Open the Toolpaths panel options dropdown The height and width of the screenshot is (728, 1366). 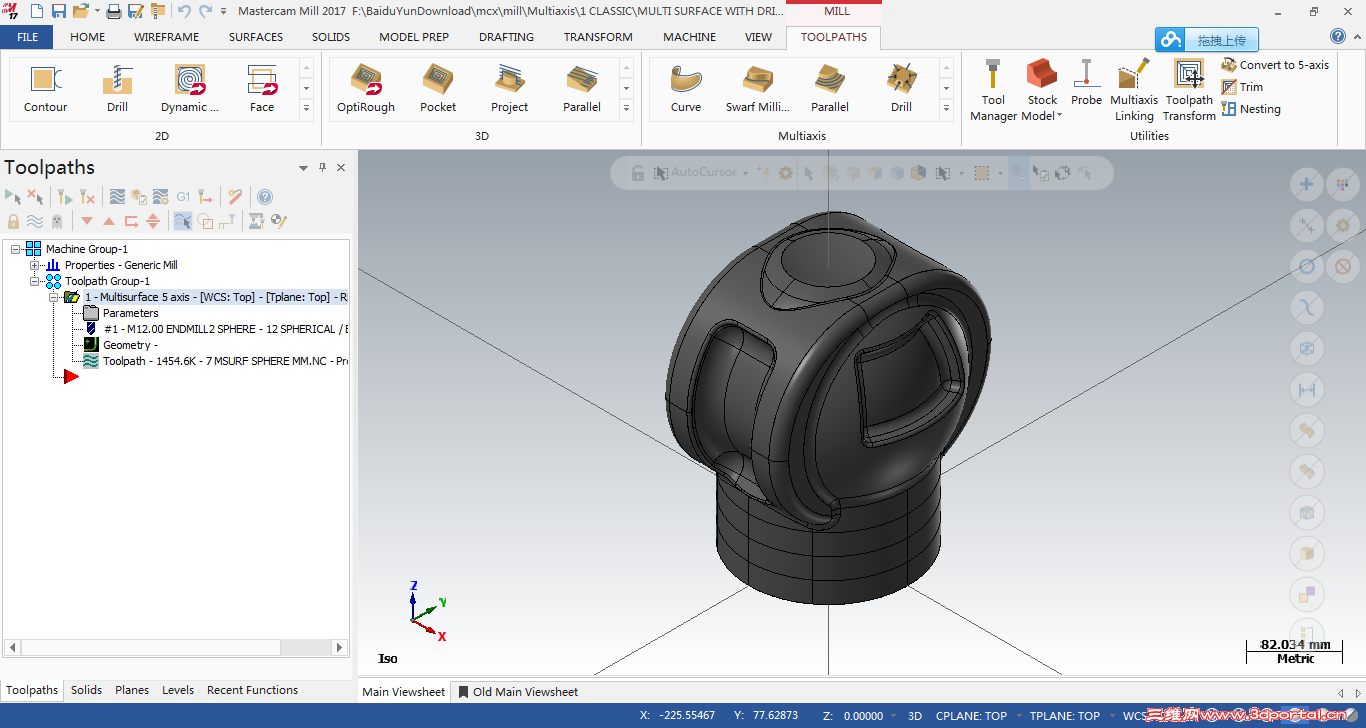[304, 168]
